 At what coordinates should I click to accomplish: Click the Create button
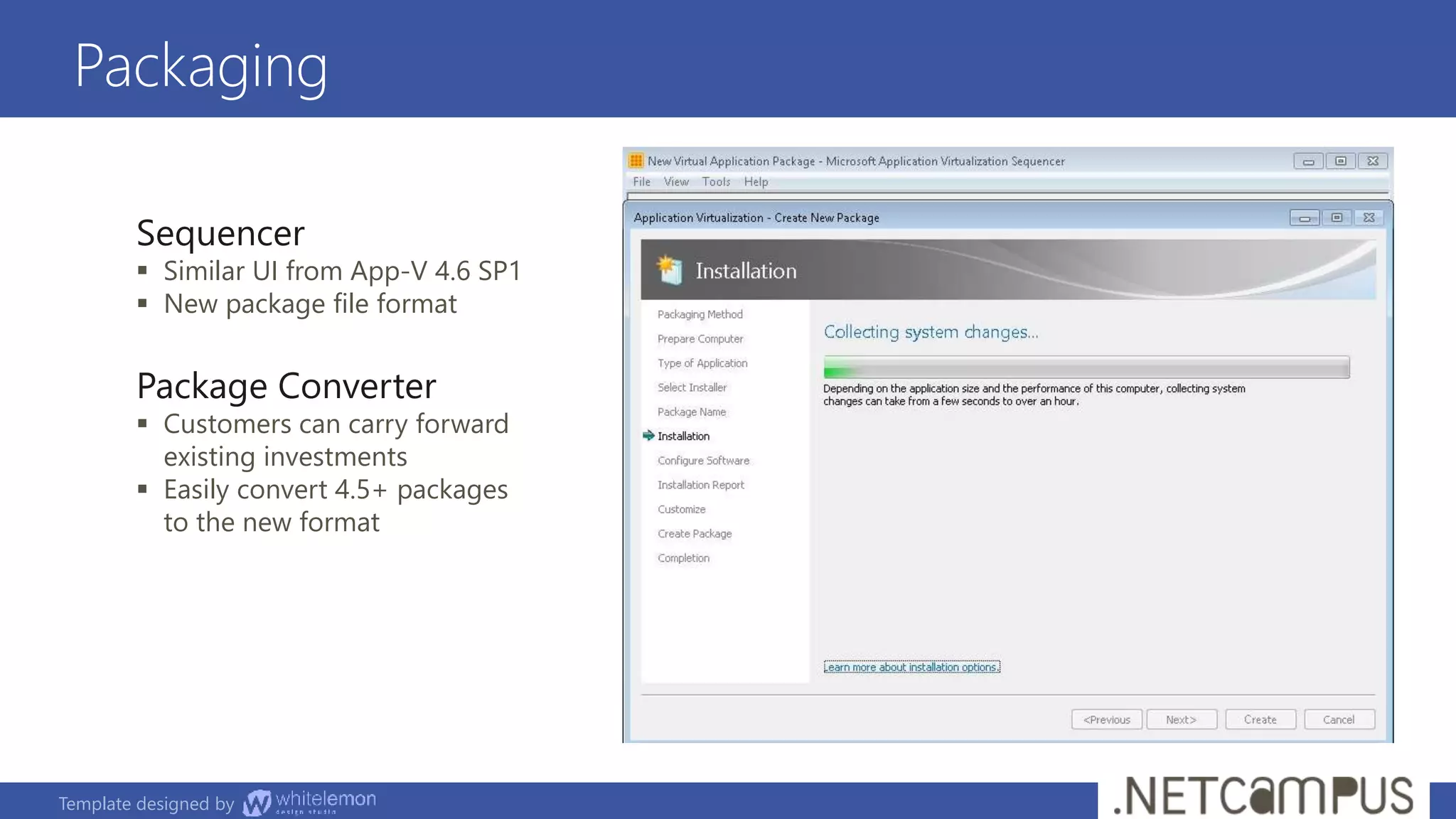pyautogui.click(x=1260, y=719)
